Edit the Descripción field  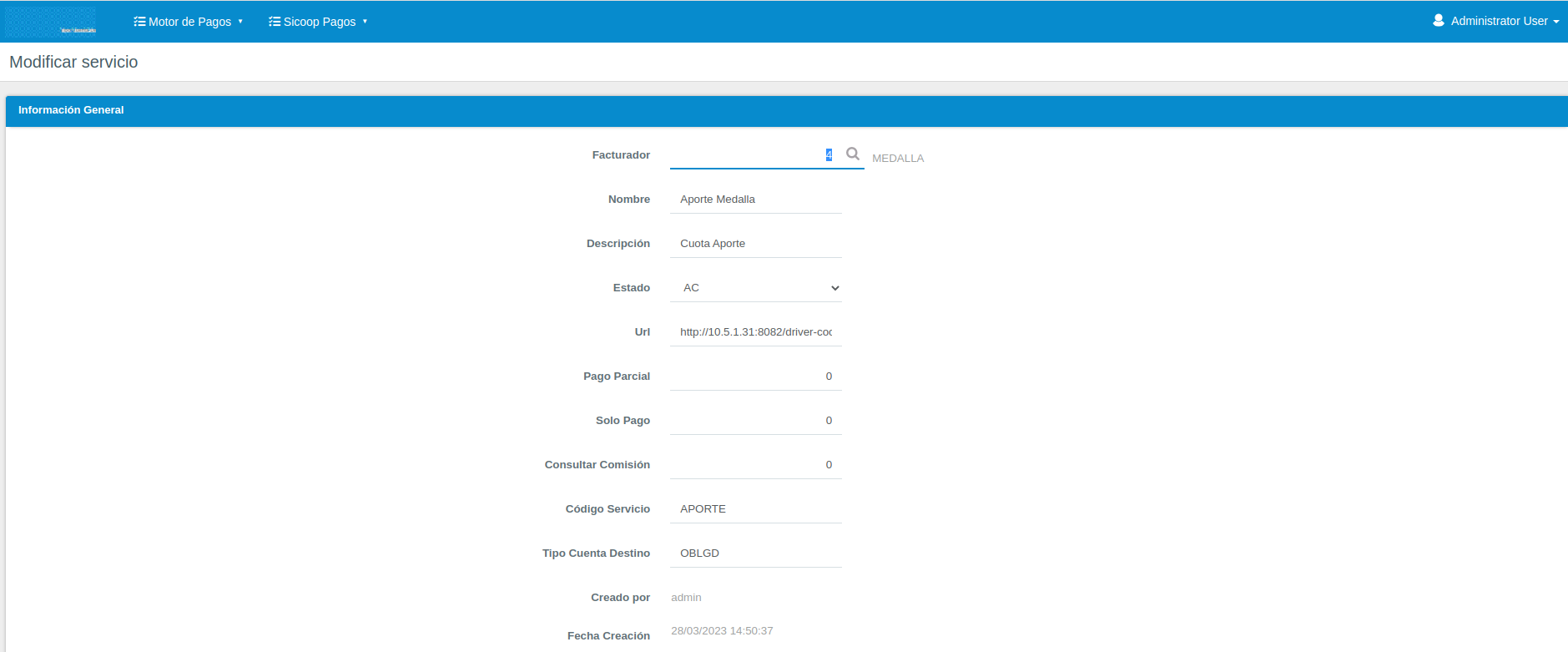pos(755,244)
